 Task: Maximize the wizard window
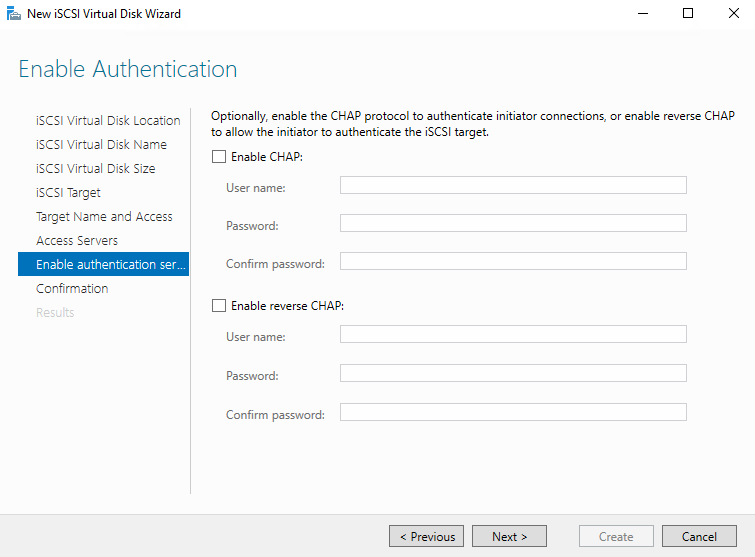click(688, 14)
